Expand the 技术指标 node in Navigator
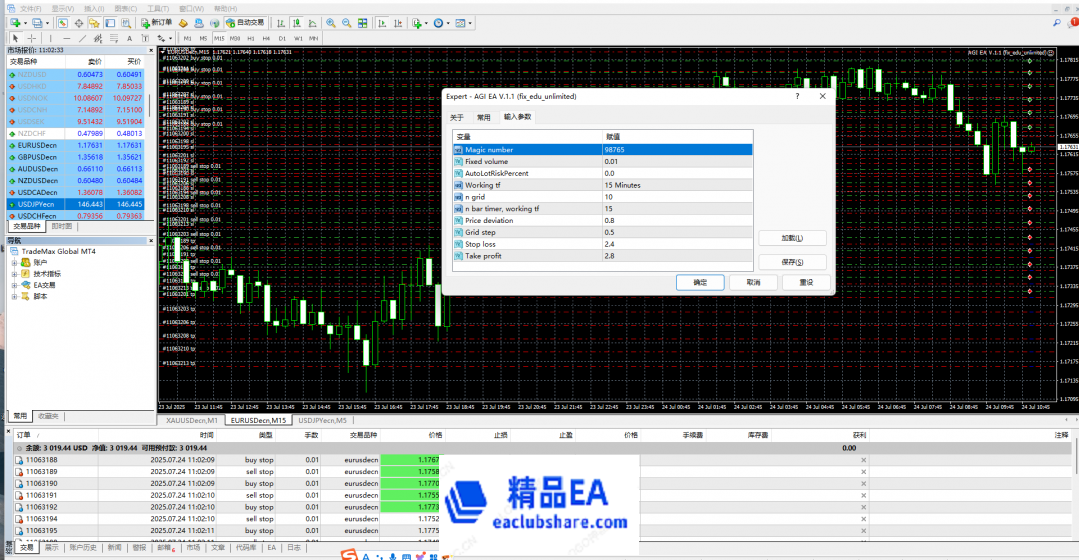This screenshot has height=560, width=1079. click(14, 274)
